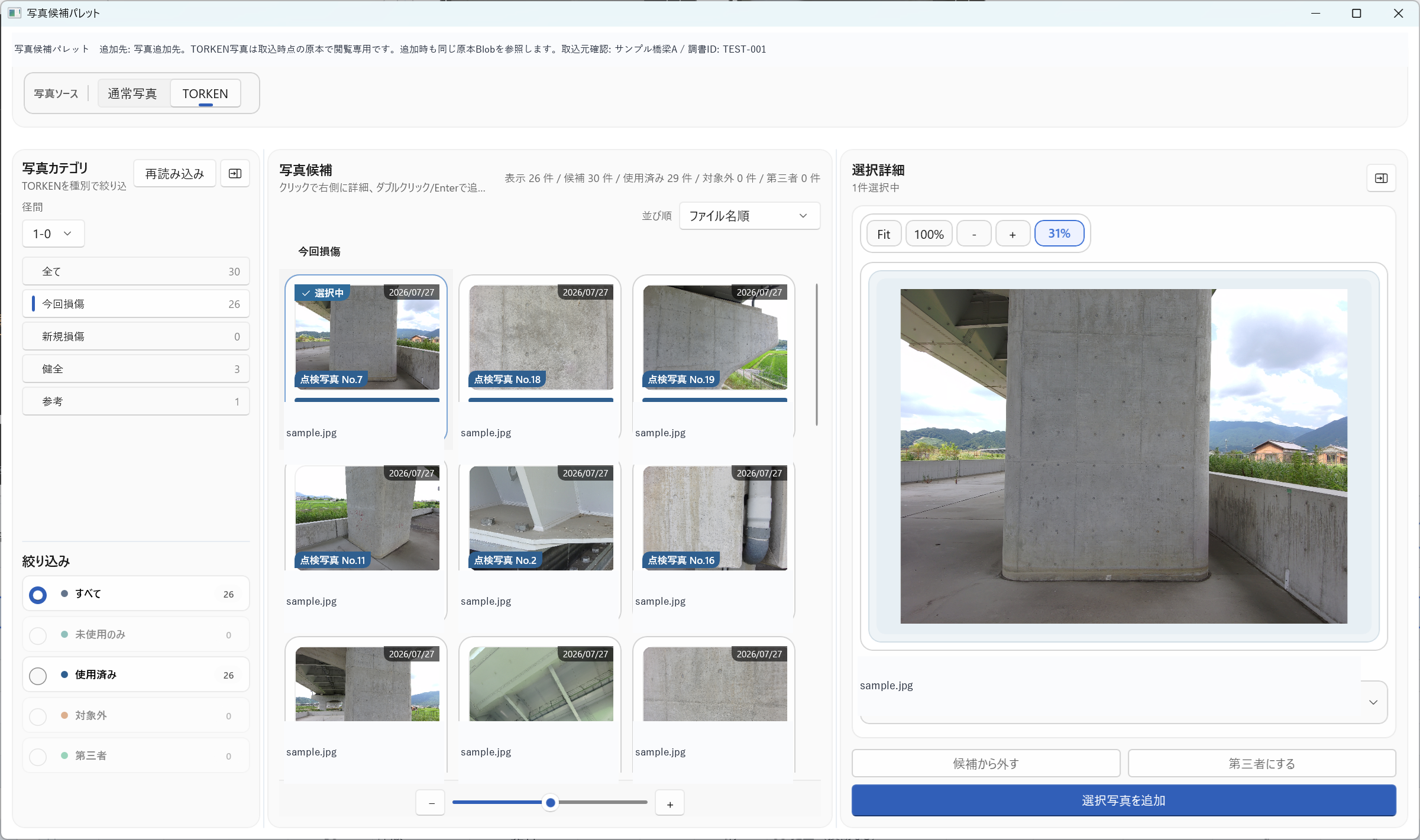Select the すべて filter radio button
This screenshot has width=1420, height=840.
(38, 595)
